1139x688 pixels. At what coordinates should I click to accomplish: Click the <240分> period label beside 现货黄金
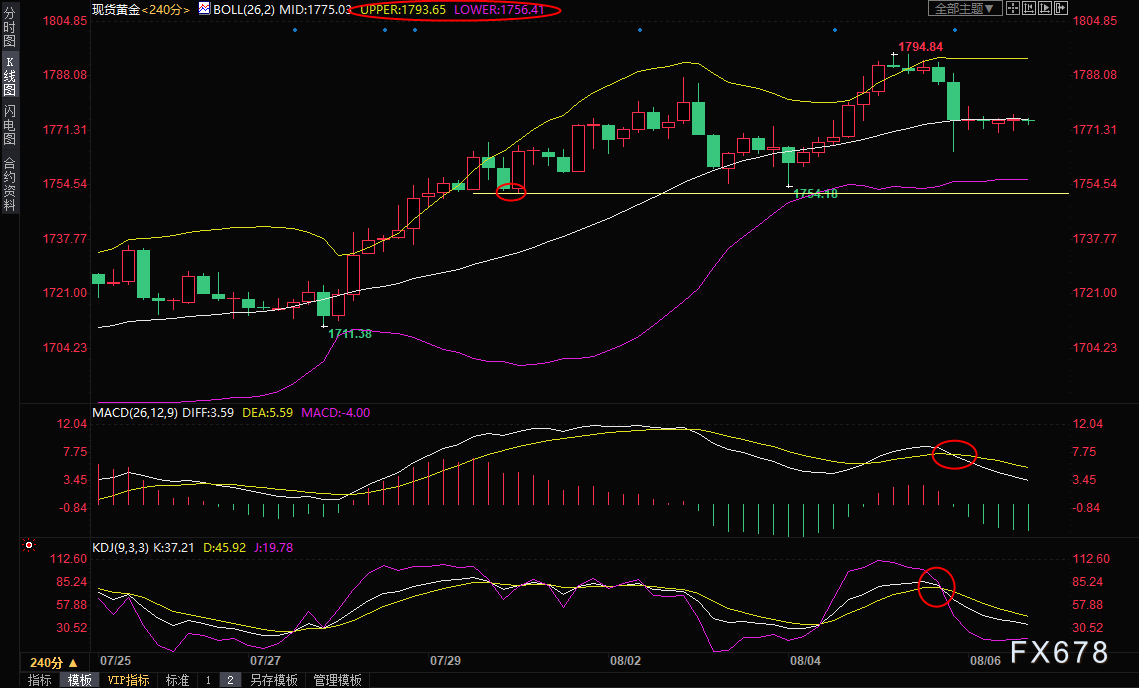pyautogui.click(x=166, y=9)
